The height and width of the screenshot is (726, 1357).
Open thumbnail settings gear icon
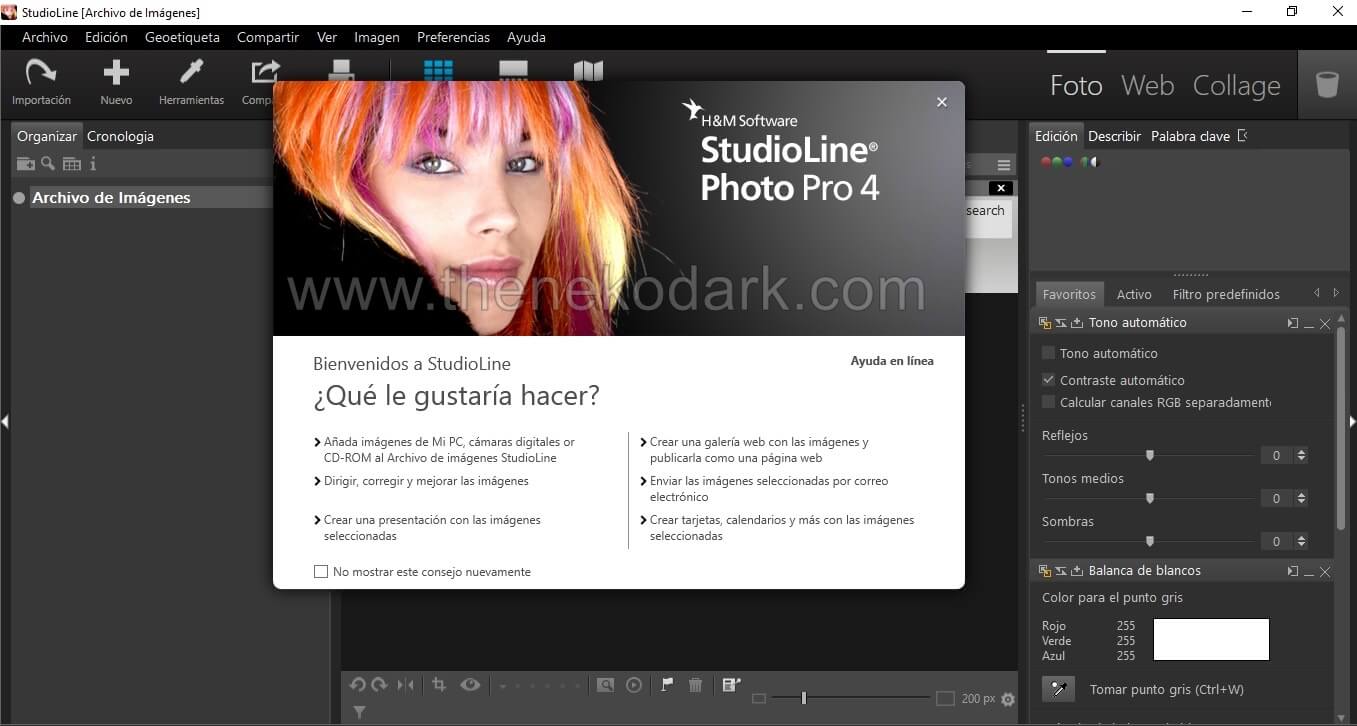pos(1007,699)
